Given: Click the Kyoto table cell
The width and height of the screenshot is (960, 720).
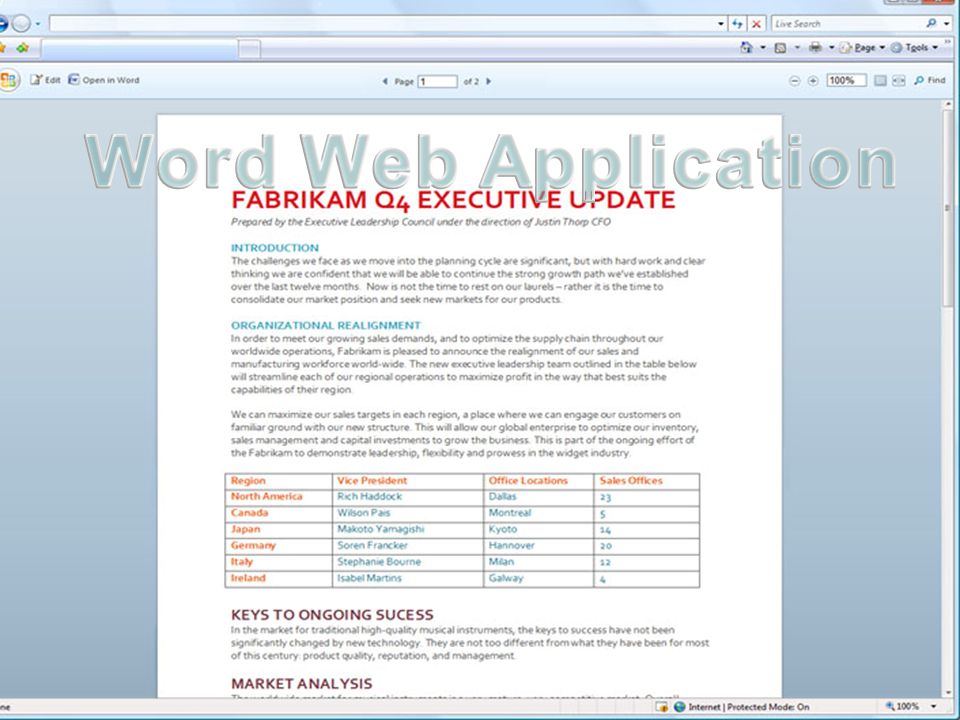Looking at the screenshot, I should [538, 530].
